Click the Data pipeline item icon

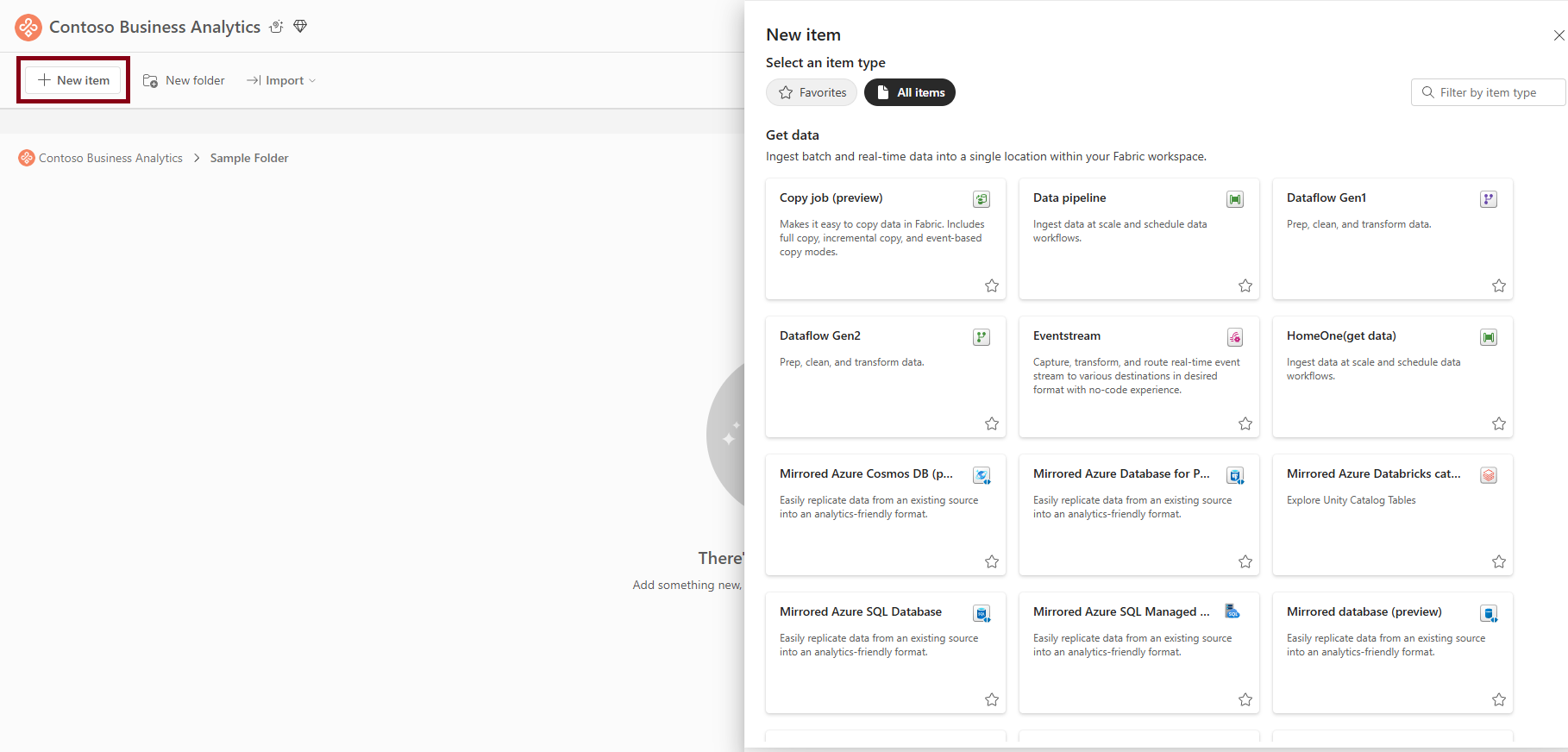[x=1235, y=199]
